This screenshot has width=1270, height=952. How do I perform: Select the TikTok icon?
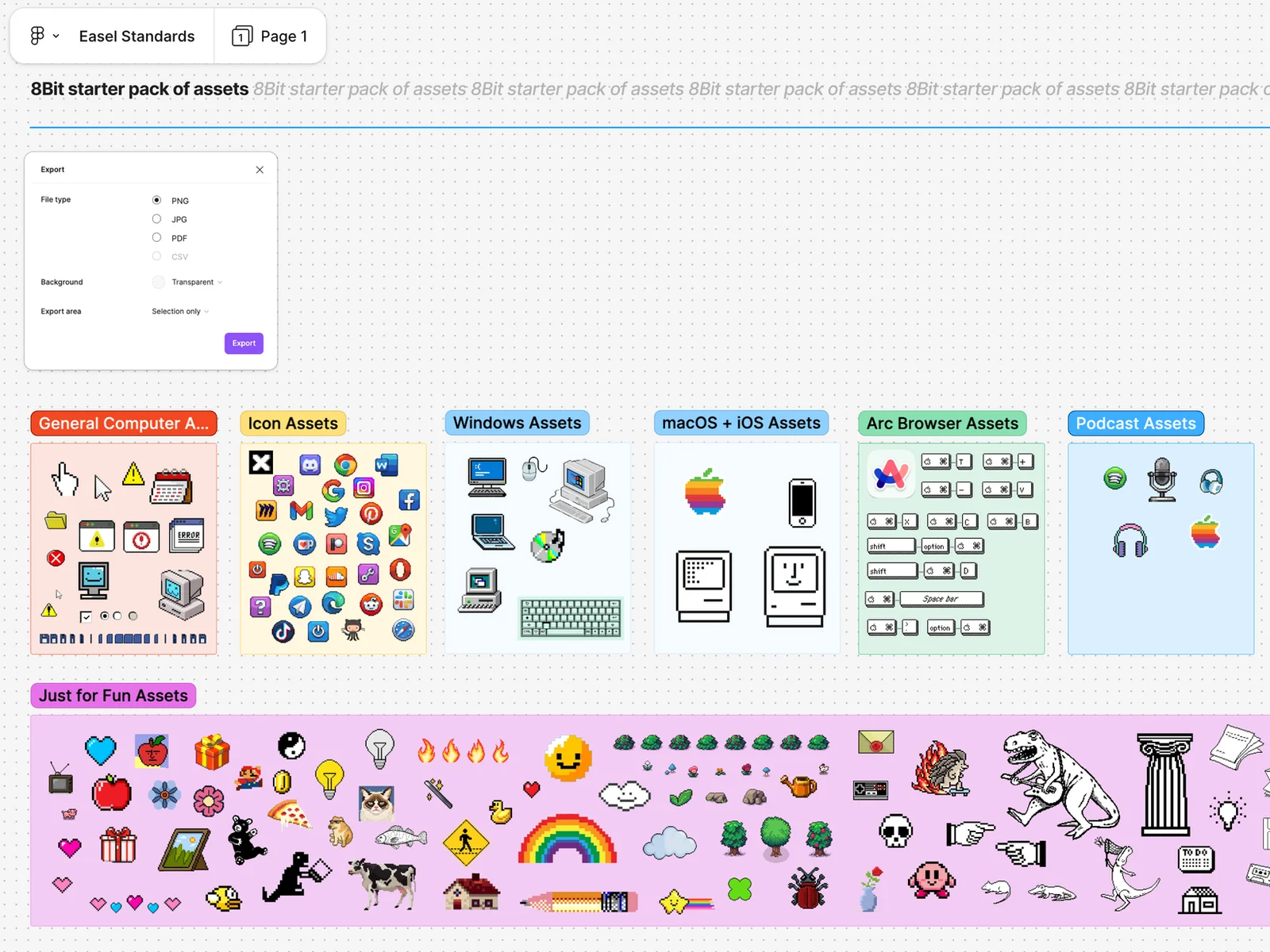click(x=283, y=631)
